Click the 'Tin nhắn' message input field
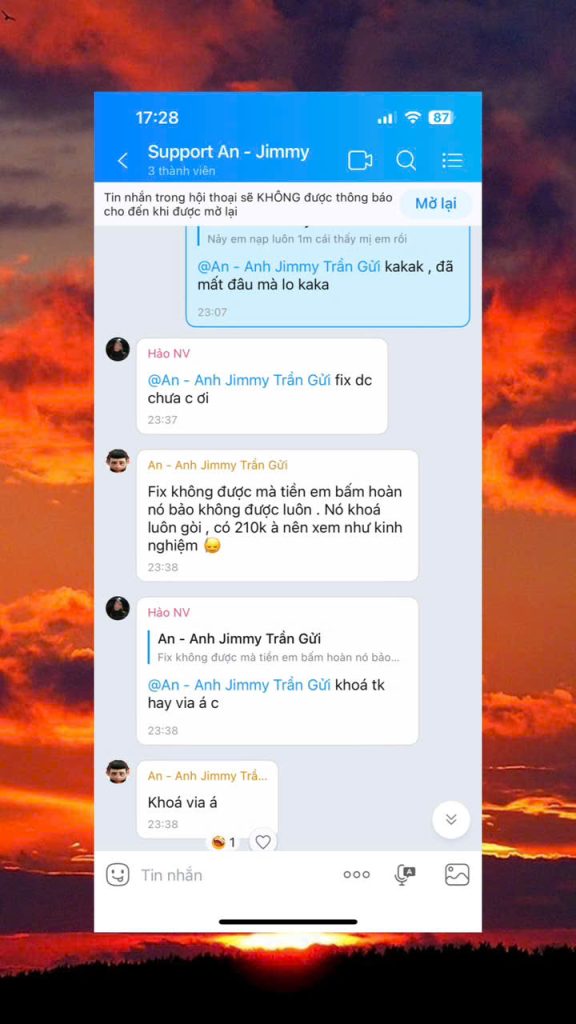 (x=235, y=874)
